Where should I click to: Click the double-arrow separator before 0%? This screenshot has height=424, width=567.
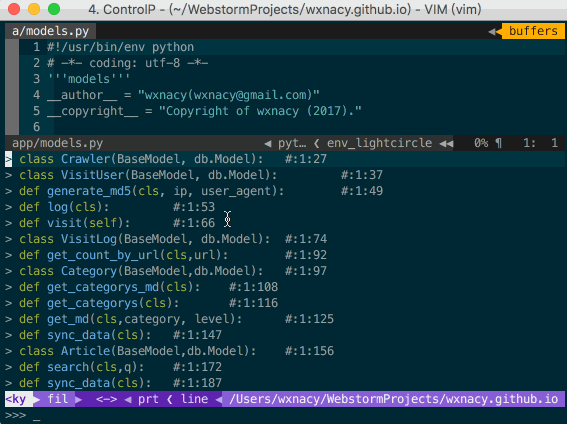[447, 144]
